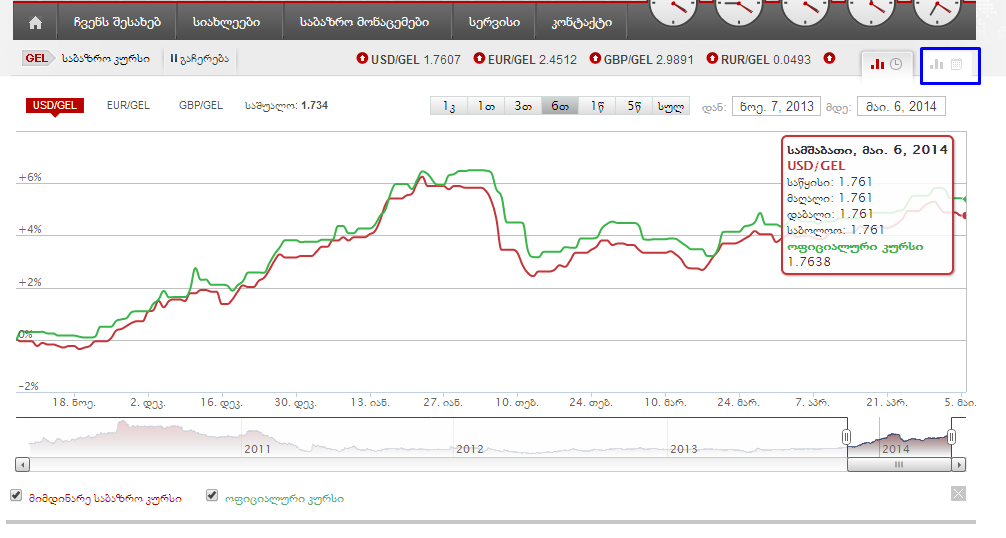Open EUR/GEL 2.4512 ticker rate
The height and width of the screenshot is (538, 1006).
click(x=533, y=60)
